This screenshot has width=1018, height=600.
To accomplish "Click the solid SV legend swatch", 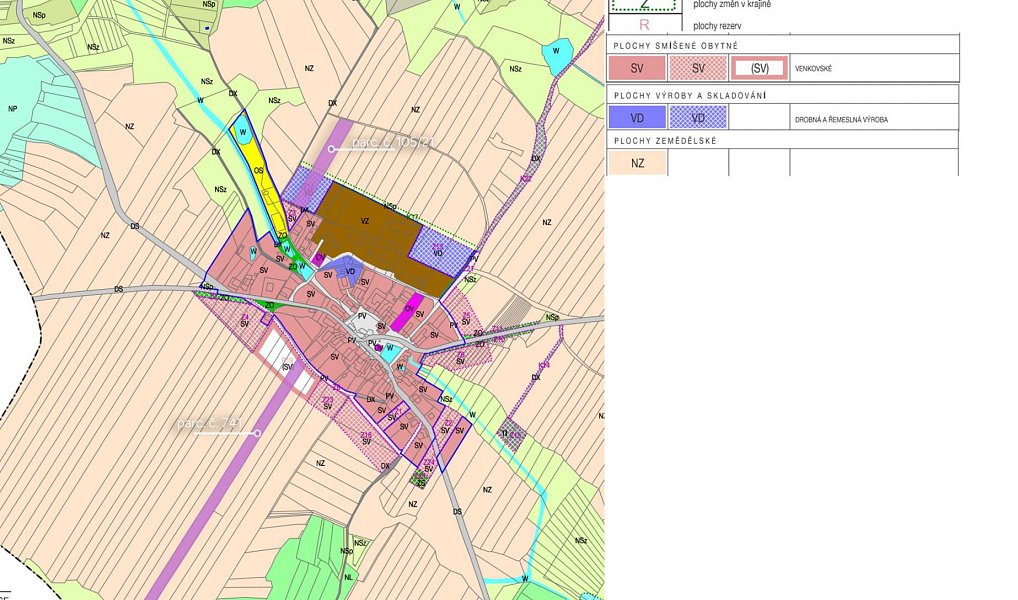I will pos(637,68).
